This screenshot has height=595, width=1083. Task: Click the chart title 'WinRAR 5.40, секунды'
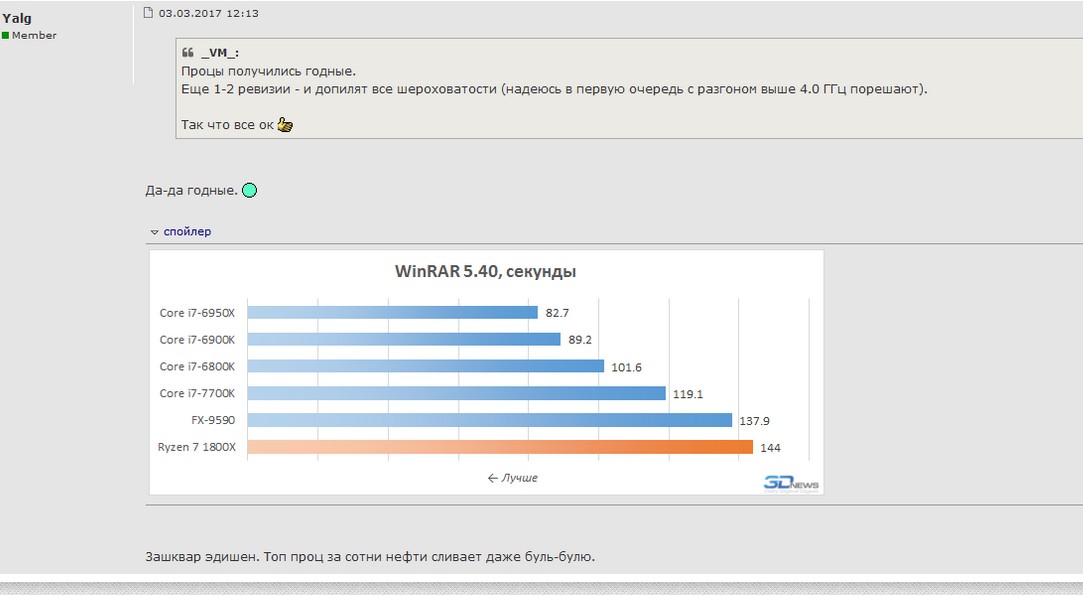pos(486,271)
